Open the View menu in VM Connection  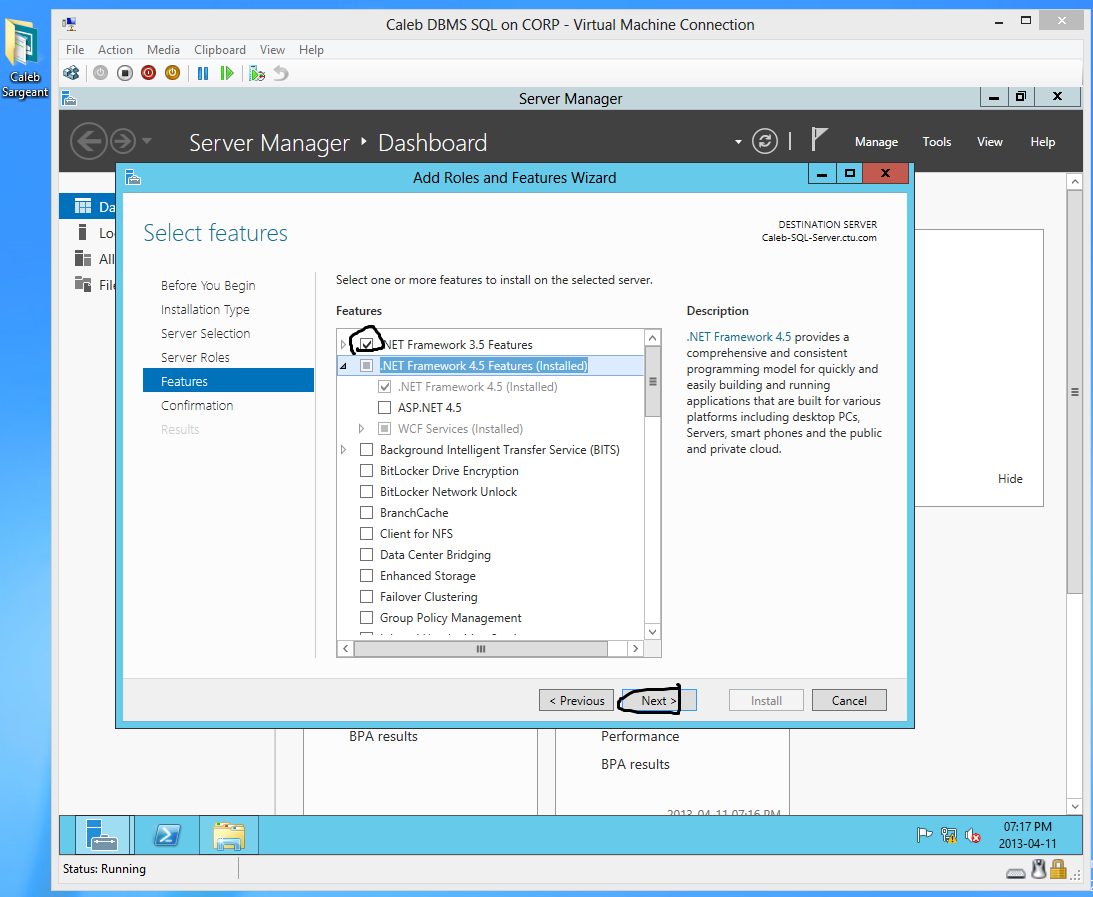point(272,49)
